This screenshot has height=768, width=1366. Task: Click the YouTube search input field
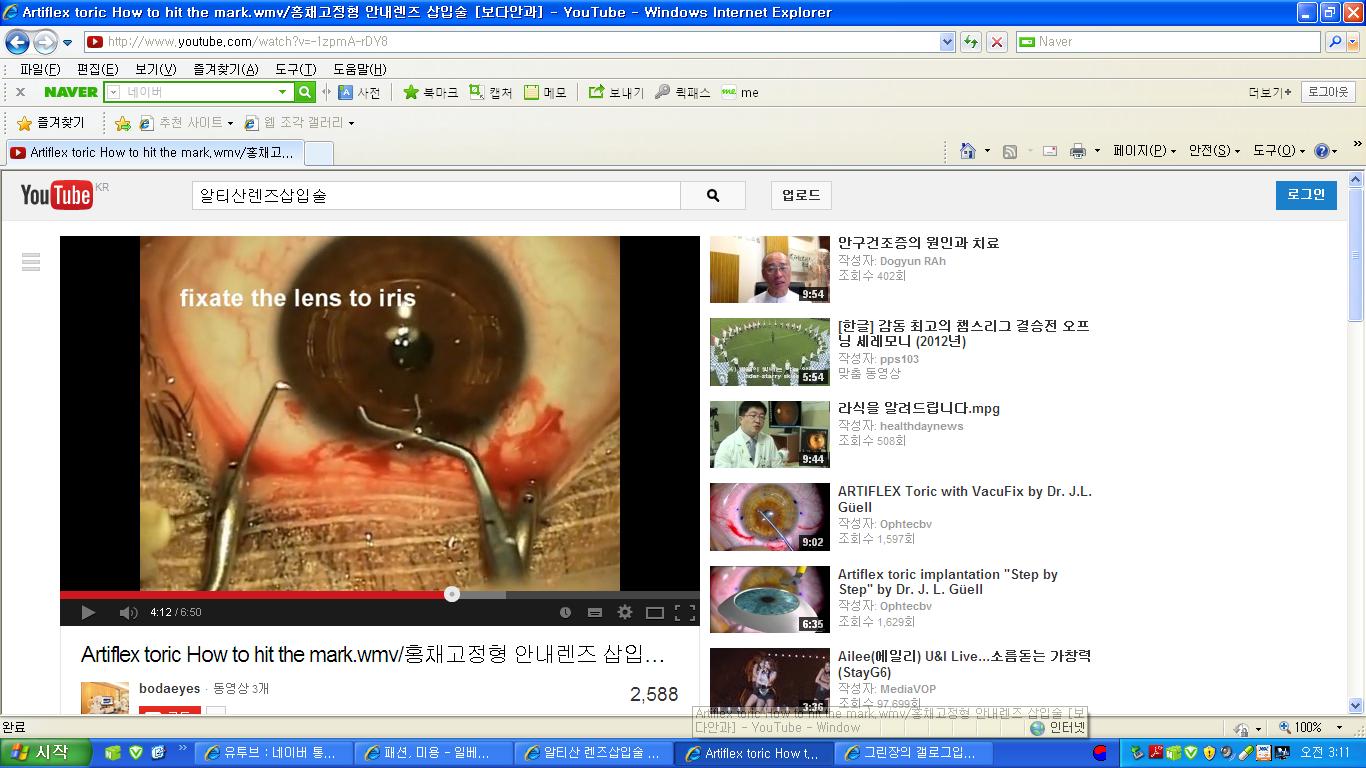[436, 196]
